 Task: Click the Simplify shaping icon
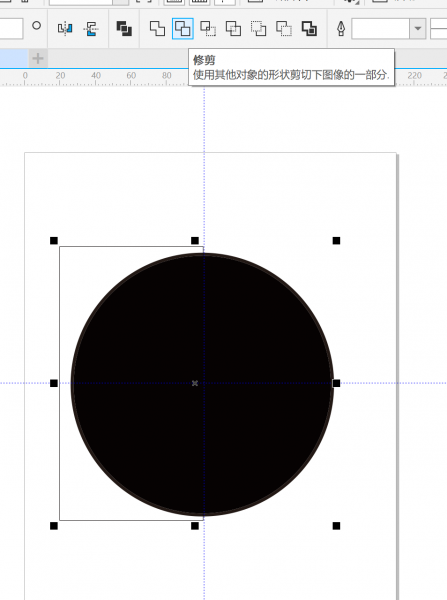[x=233, y=29]
